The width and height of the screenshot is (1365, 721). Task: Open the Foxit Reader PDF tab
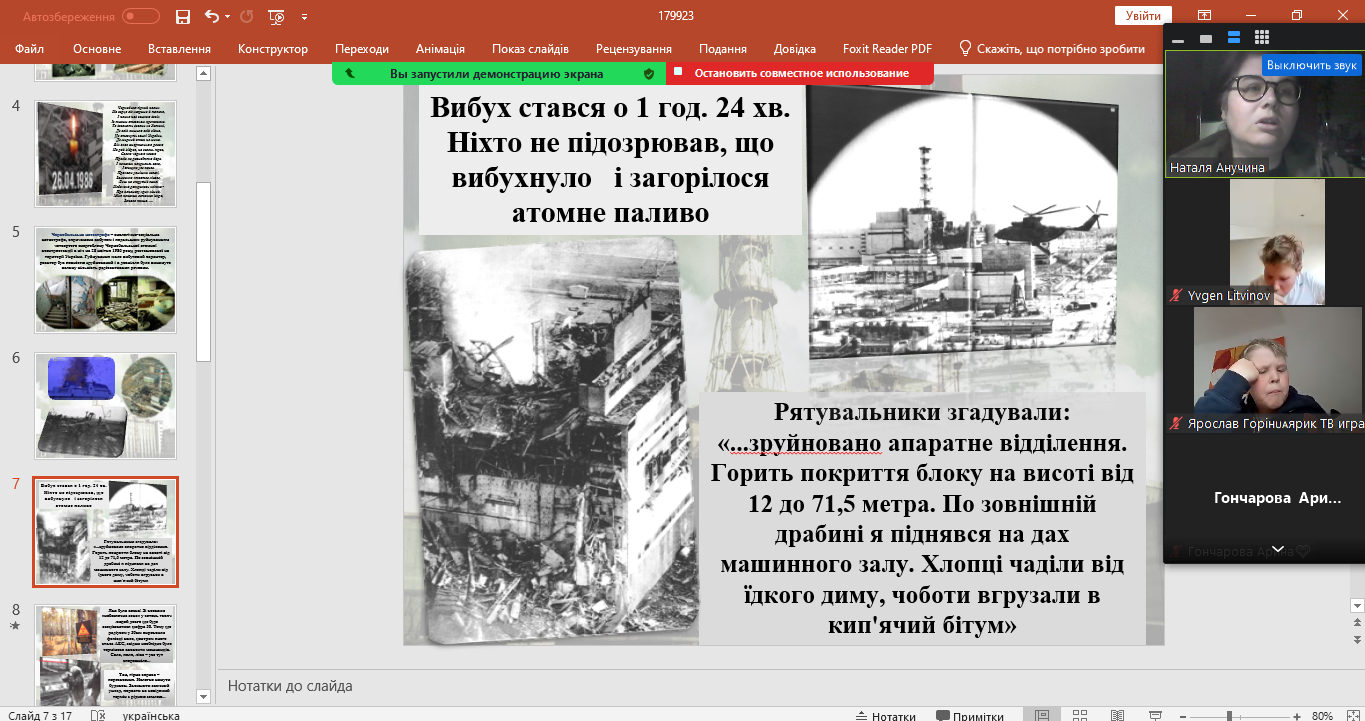[886, 49]
